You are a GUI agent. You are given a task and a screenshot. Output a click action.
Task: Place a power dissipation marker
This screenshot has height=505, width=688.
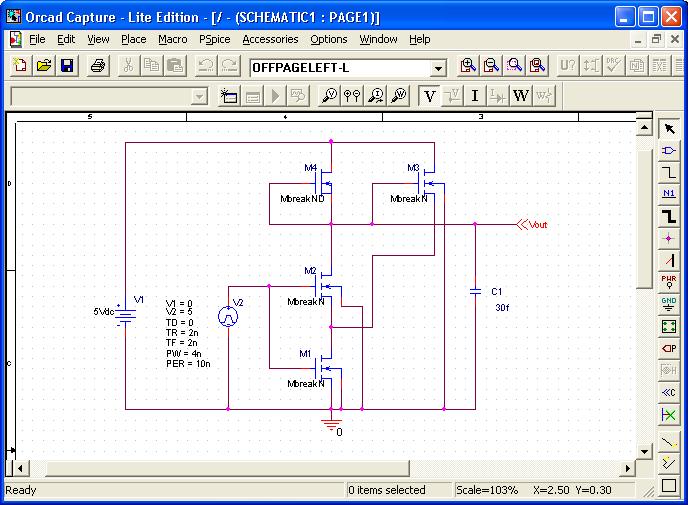pos(399,96)
